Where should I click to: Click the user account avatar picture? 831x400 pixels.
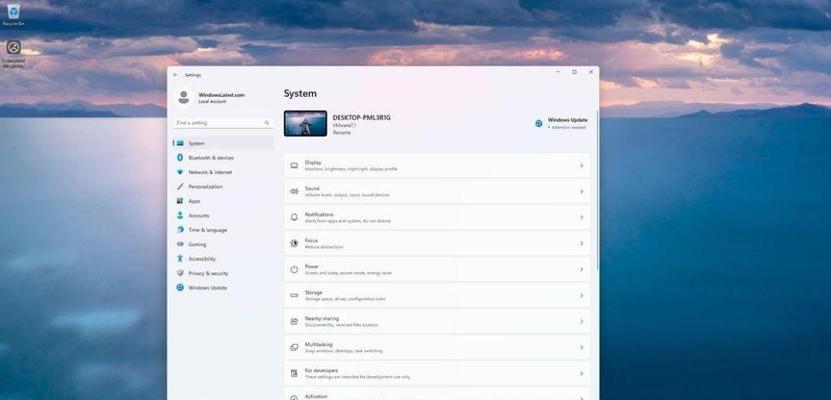pyautogui.click(x=184, y=97)
